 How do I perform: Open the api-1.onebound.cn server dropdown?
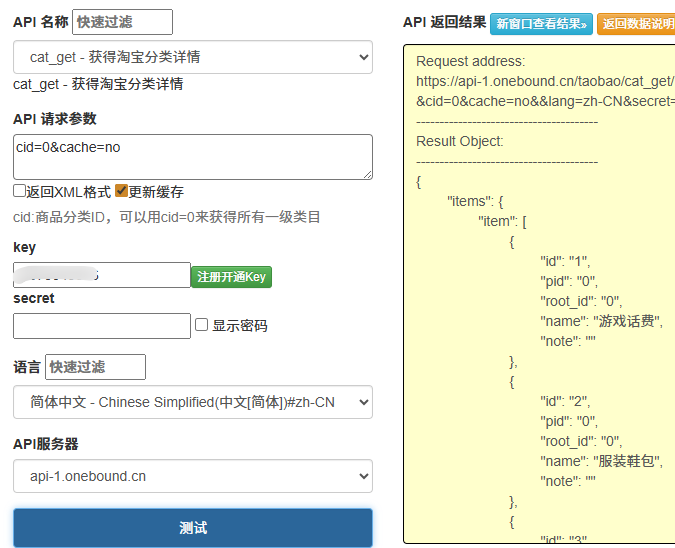[193, 476]
